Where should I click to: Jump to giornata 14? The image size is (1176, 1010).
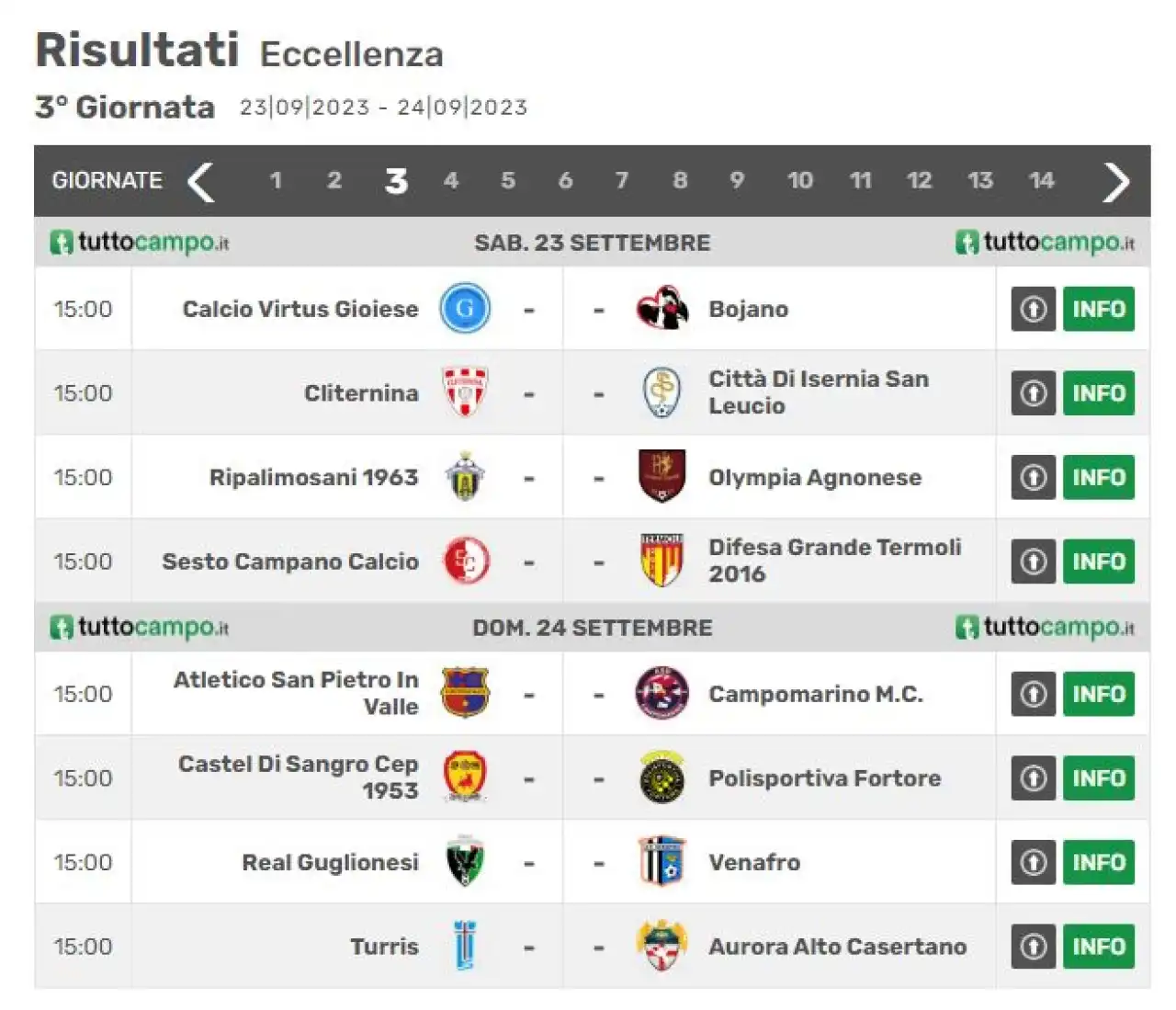pyautogui.click(x=1041, y=180)
